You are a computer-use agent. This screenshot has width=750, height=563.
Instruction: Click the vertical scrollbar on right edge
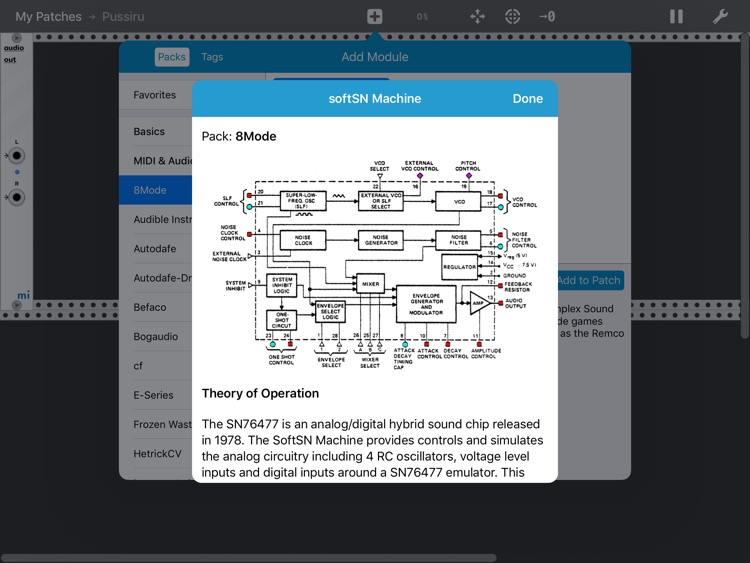point(745,187)
